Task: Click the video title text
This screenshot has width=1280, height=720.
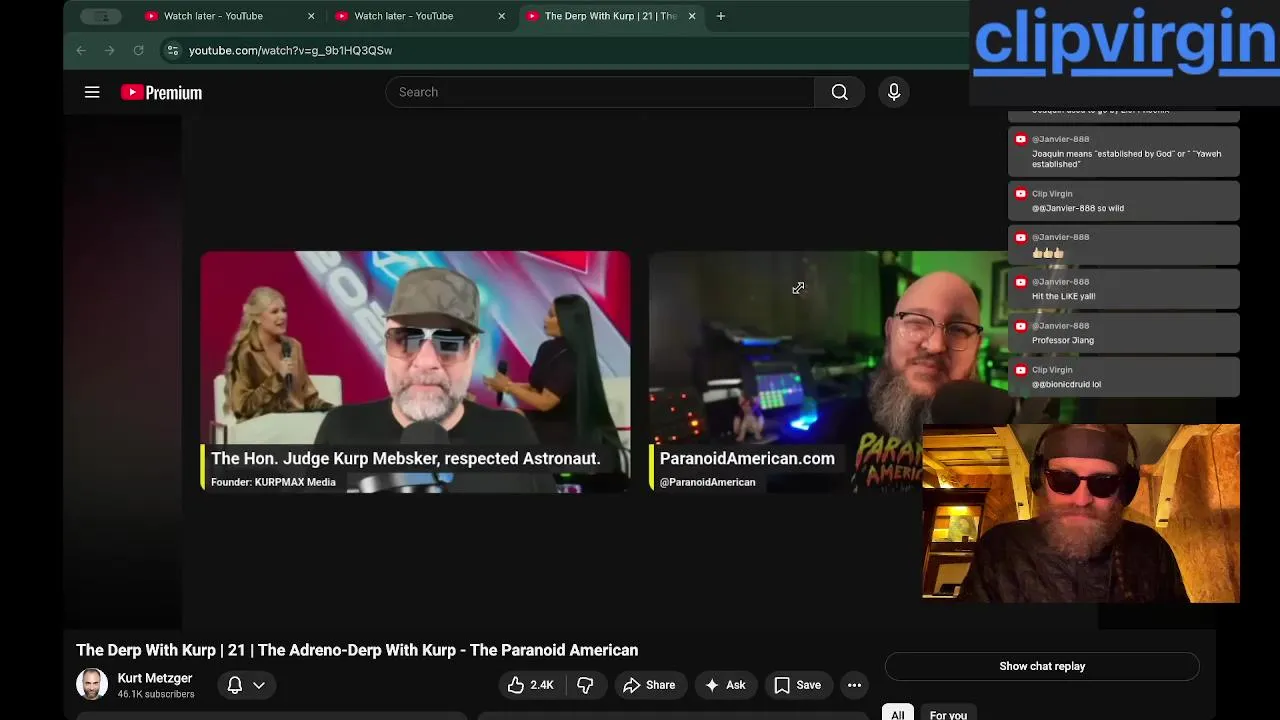Action: pyautogui.click(x=357, y=650)
